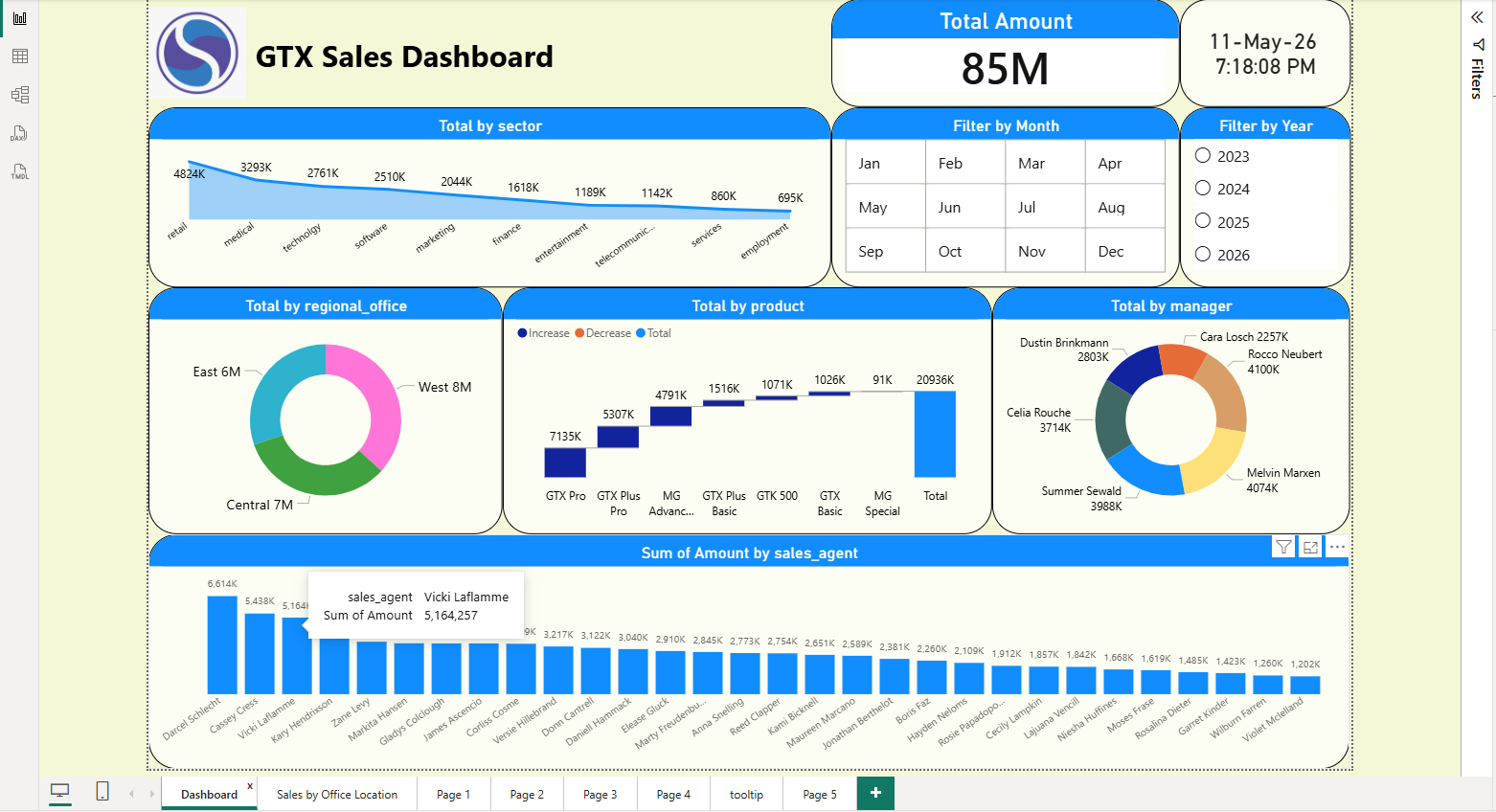Switch to mobile layout icon
Image resolution: width=1496 pixels, height=812 pixels.
102,791
